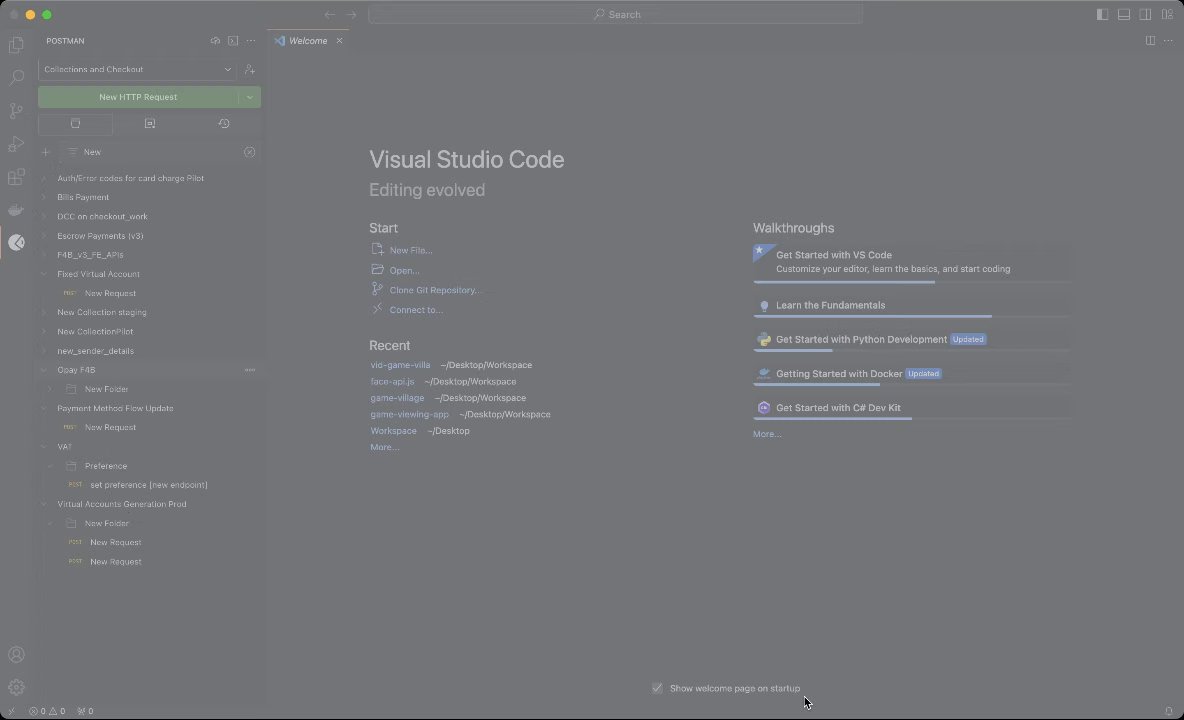This screenshot has height=720, width=1184.
Task: Select set preference [new endpoint] request
Action: click(149, 485)
